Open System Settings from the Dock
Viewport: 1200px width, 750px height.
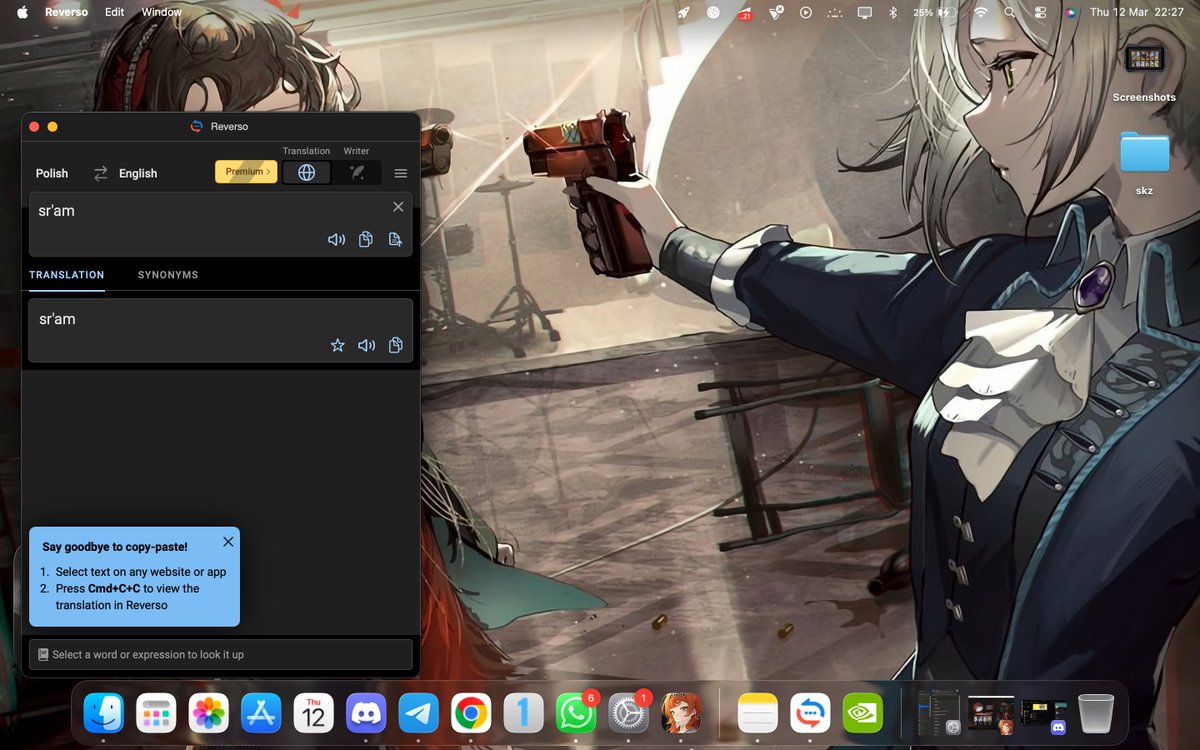(x=629, y=713)
